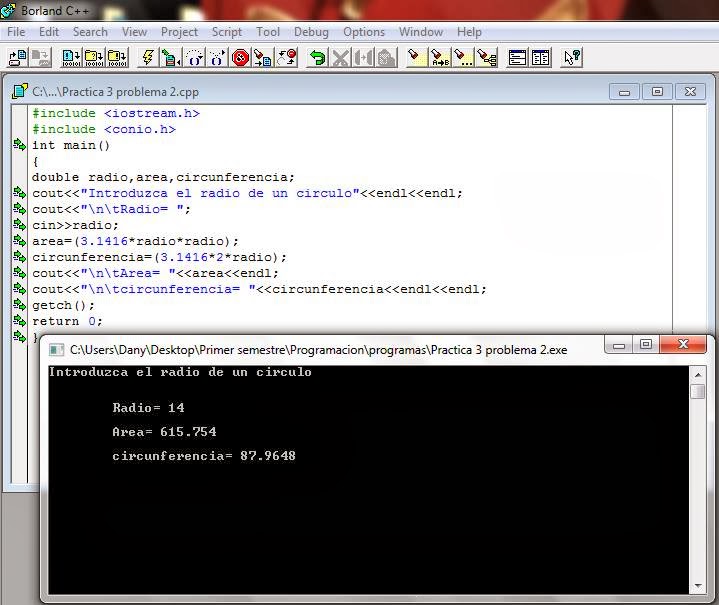Click gutter marker beside getch() line
The image size is (719, 605).
click(20, 305)
